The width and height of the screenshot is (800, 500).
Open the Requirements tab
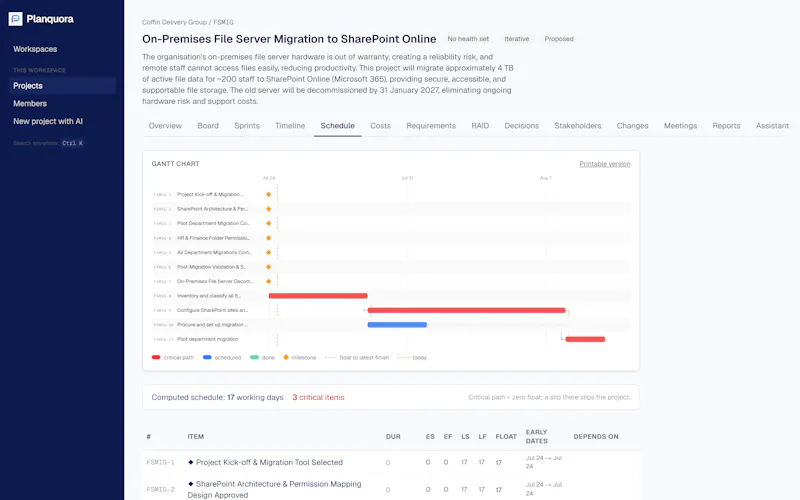coord(431,126)
